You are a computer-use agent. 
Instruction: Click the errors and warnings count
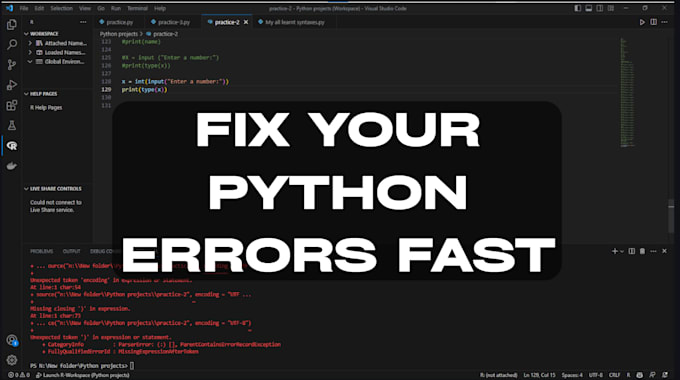(19, 375)
